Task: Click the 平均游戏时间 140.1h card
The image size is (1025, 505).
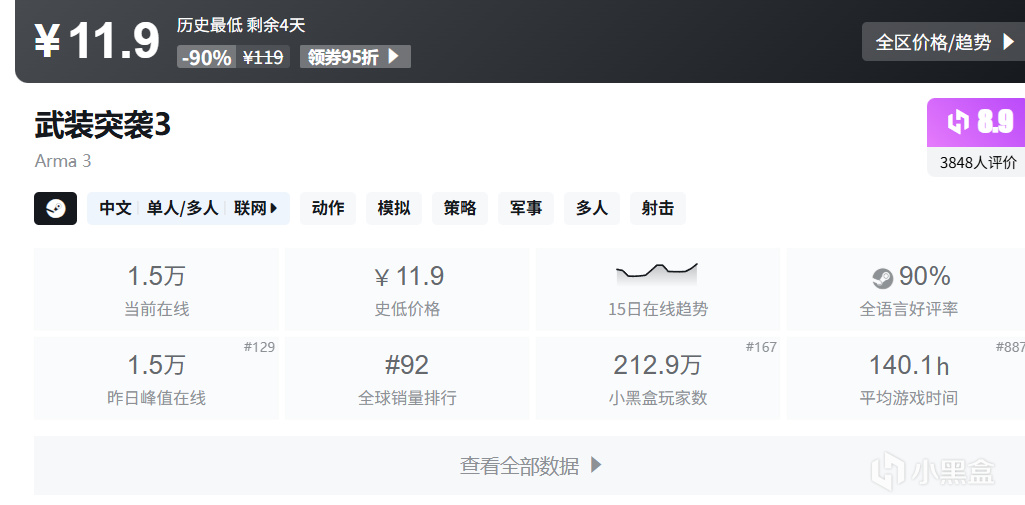Action: (906, 378)
